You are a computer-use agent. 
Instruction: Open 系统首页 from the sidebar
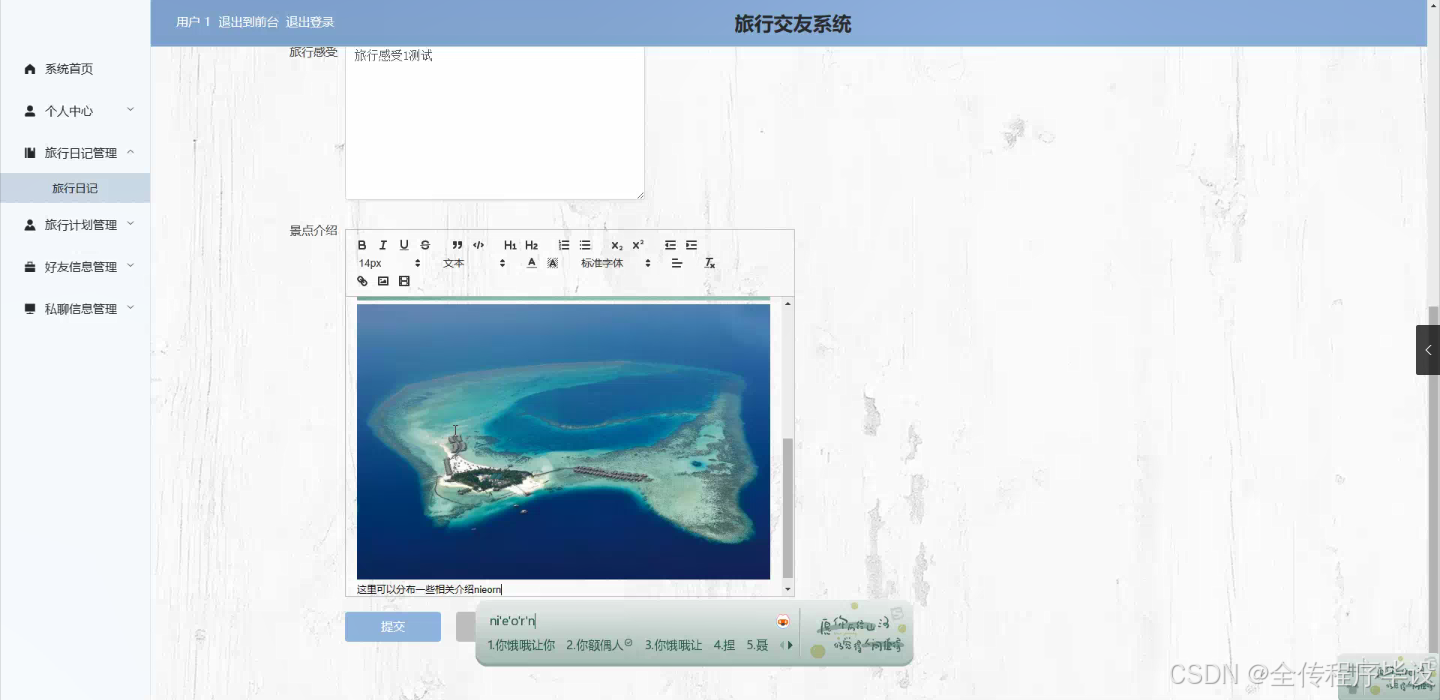[67, 68]
